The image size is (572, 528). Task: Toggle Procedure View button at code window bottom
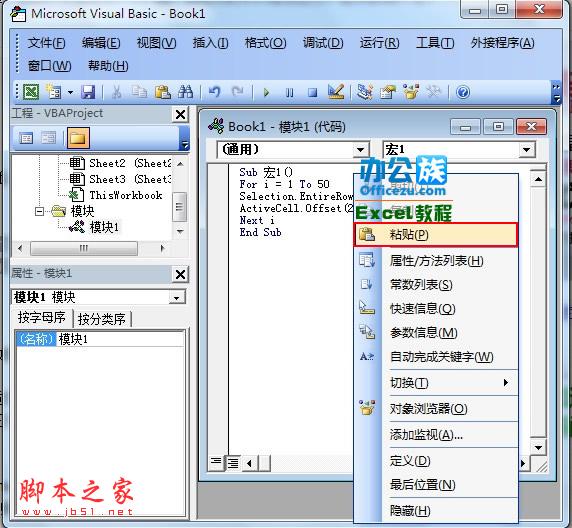point(217,463)
